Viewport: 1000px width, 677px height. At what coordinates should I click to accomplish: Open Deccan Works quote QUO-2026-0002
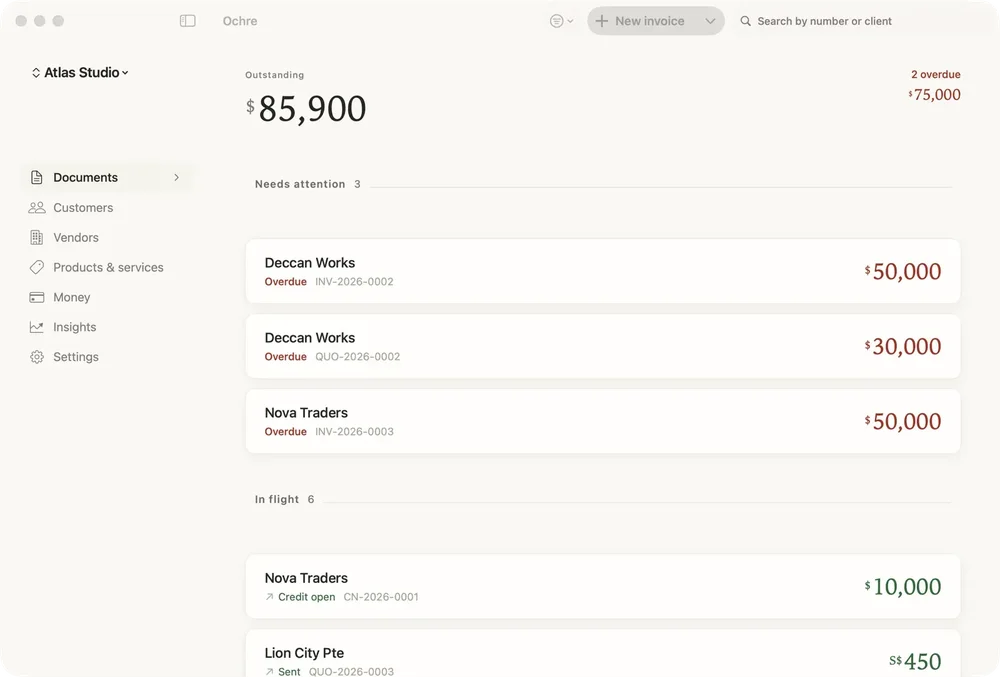point(603,346)
